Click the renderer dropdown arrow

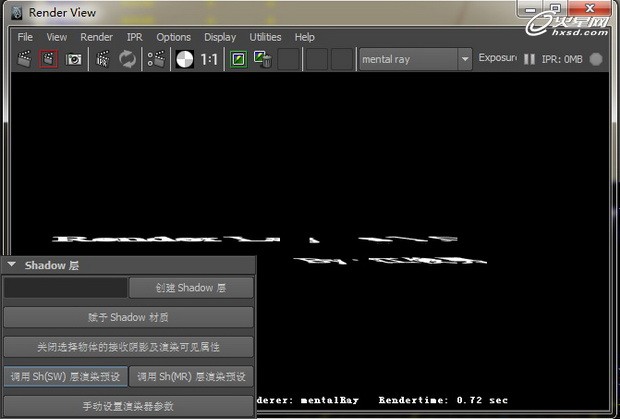pyautogui.click(x=465, y=59)
